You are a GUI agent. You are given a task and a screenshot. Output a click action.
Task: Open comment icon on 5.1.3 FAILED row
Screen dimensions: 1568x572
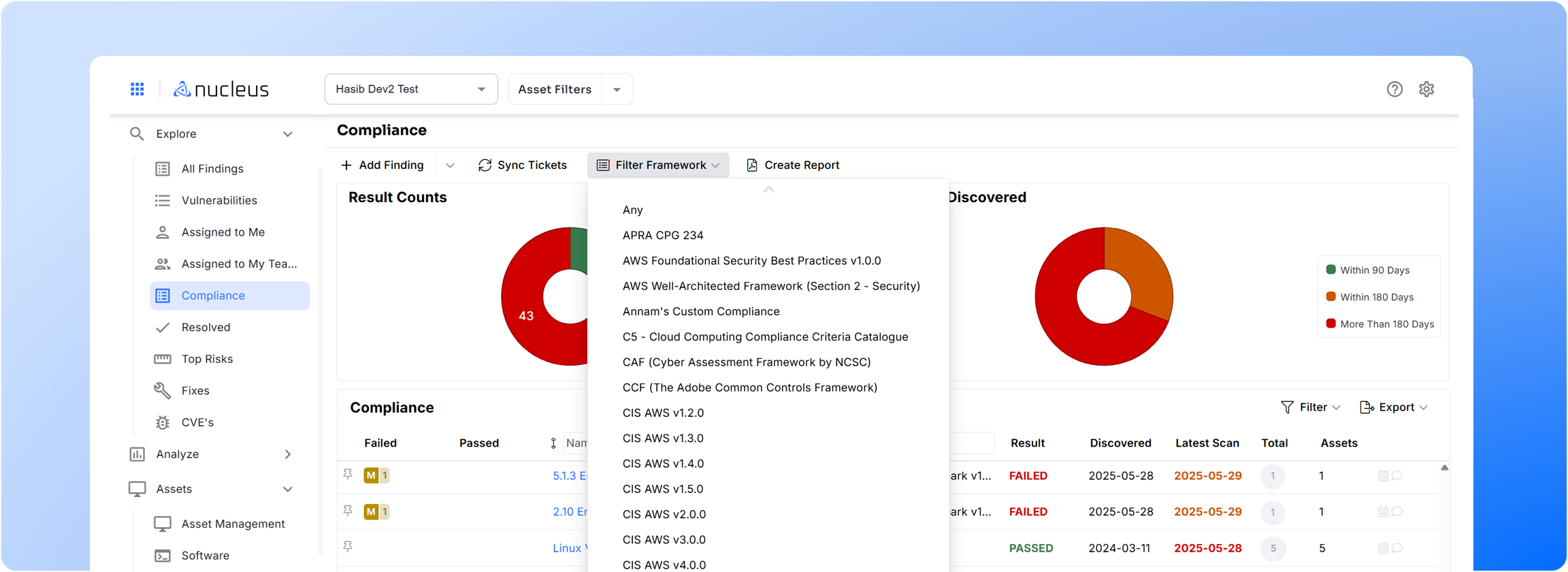click(x=1397, y=475)
